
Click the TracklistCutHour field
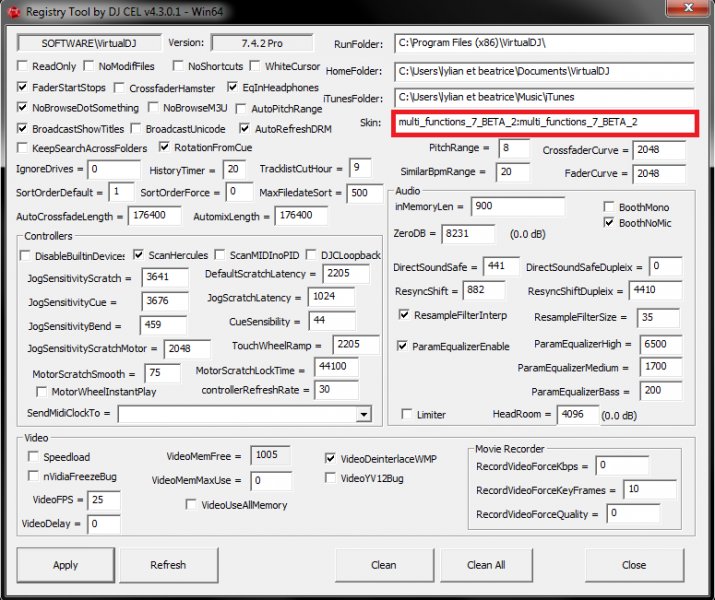[x=360, y=168]
